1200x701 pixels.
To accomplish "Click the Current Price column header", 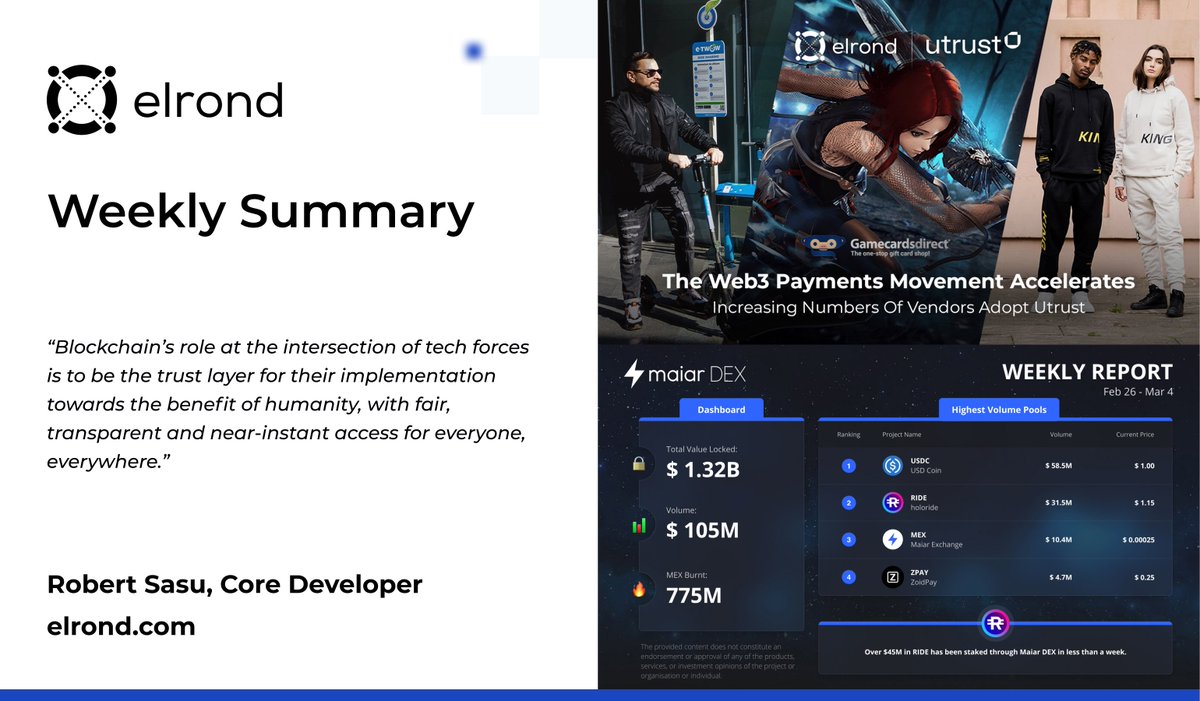I will tap(1136, 436).
